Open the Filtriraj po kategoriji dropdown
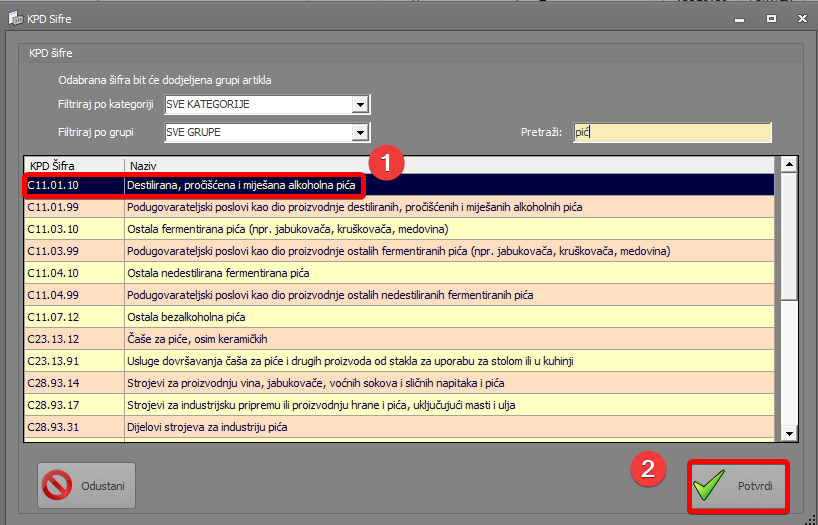This screenshot has height=525, width=818. [x=360, y=106]
